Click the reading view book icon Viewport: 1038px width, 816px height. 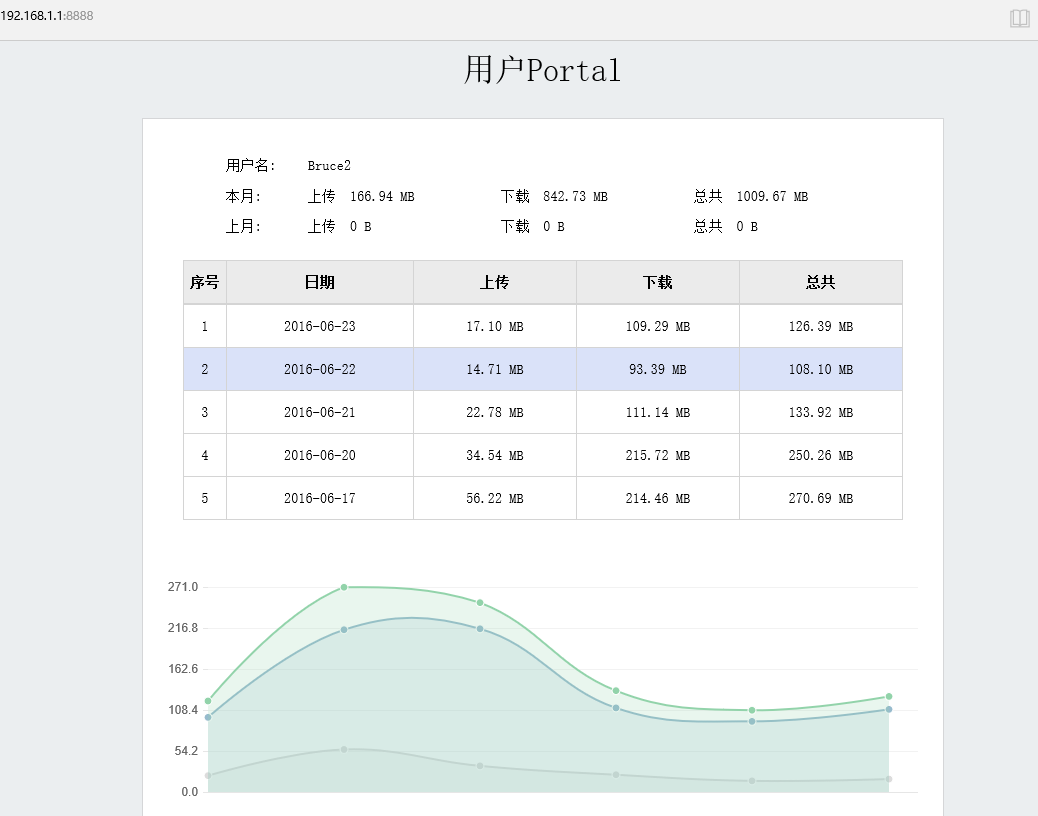1019,18
